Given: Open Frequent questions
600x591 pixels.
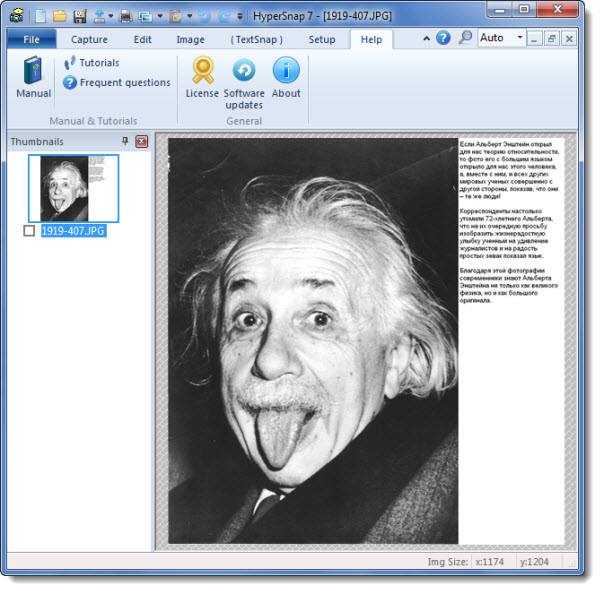Looking at the screenshot, I should [117, 83].
